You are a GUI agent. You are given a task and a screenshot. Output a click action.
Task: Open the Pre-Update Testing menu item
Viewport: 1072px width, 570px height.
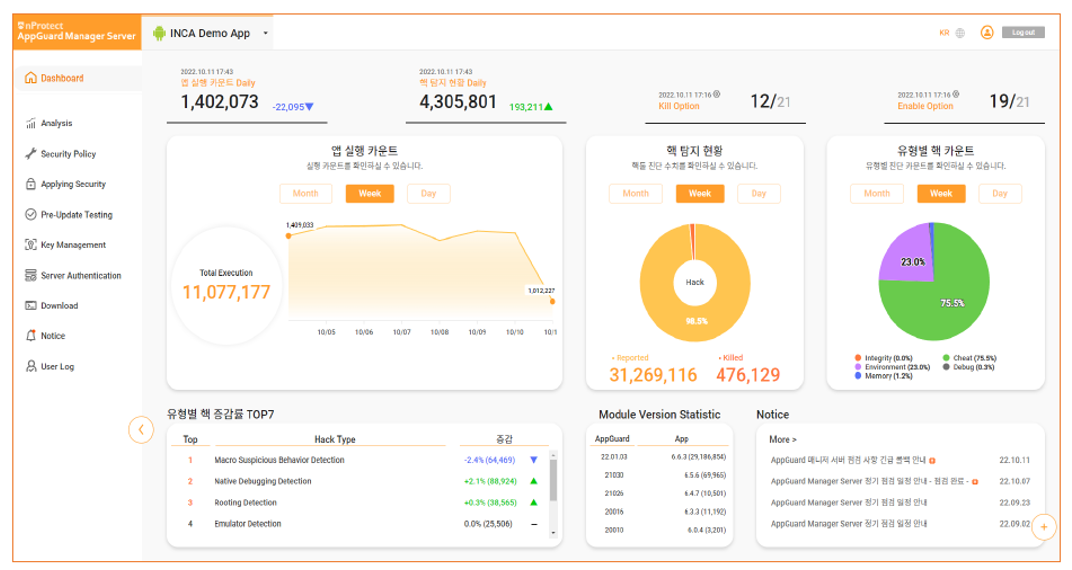point(76,215)
